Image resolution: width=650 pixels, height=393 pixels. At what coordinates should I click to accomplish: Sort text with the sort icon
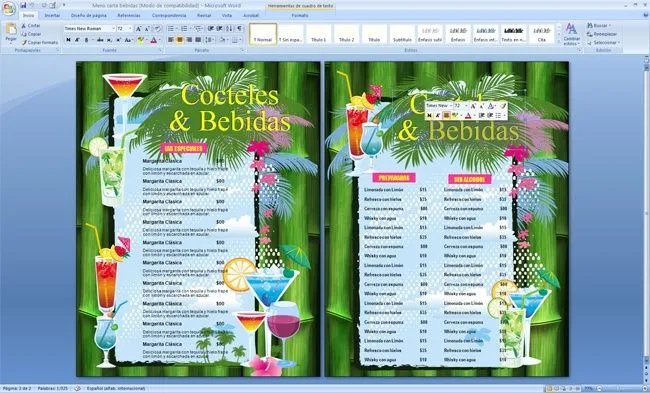pyautogui.click(x=229, y=29)
